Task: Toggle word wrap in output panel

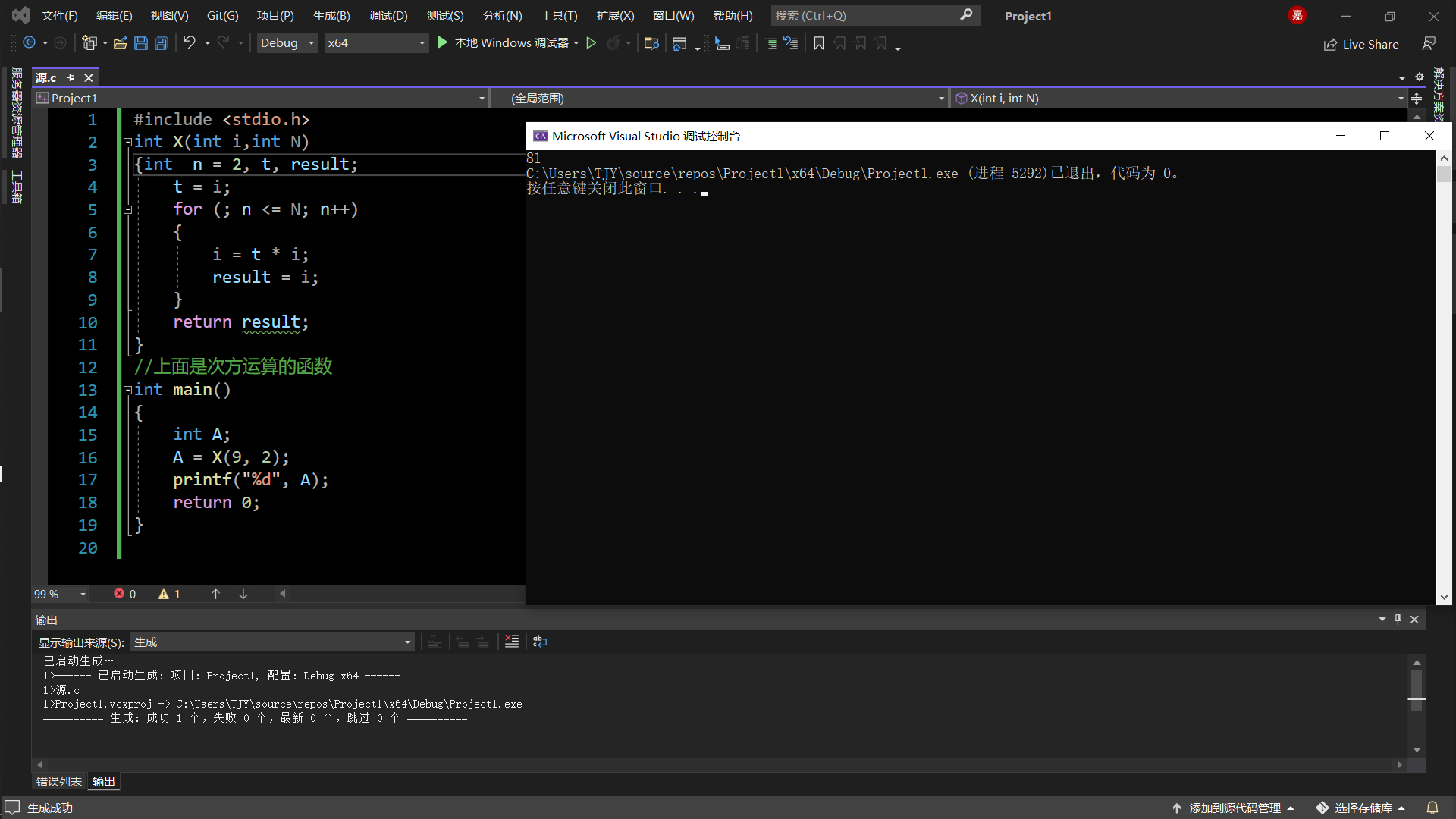Action: tap(540, 642)
